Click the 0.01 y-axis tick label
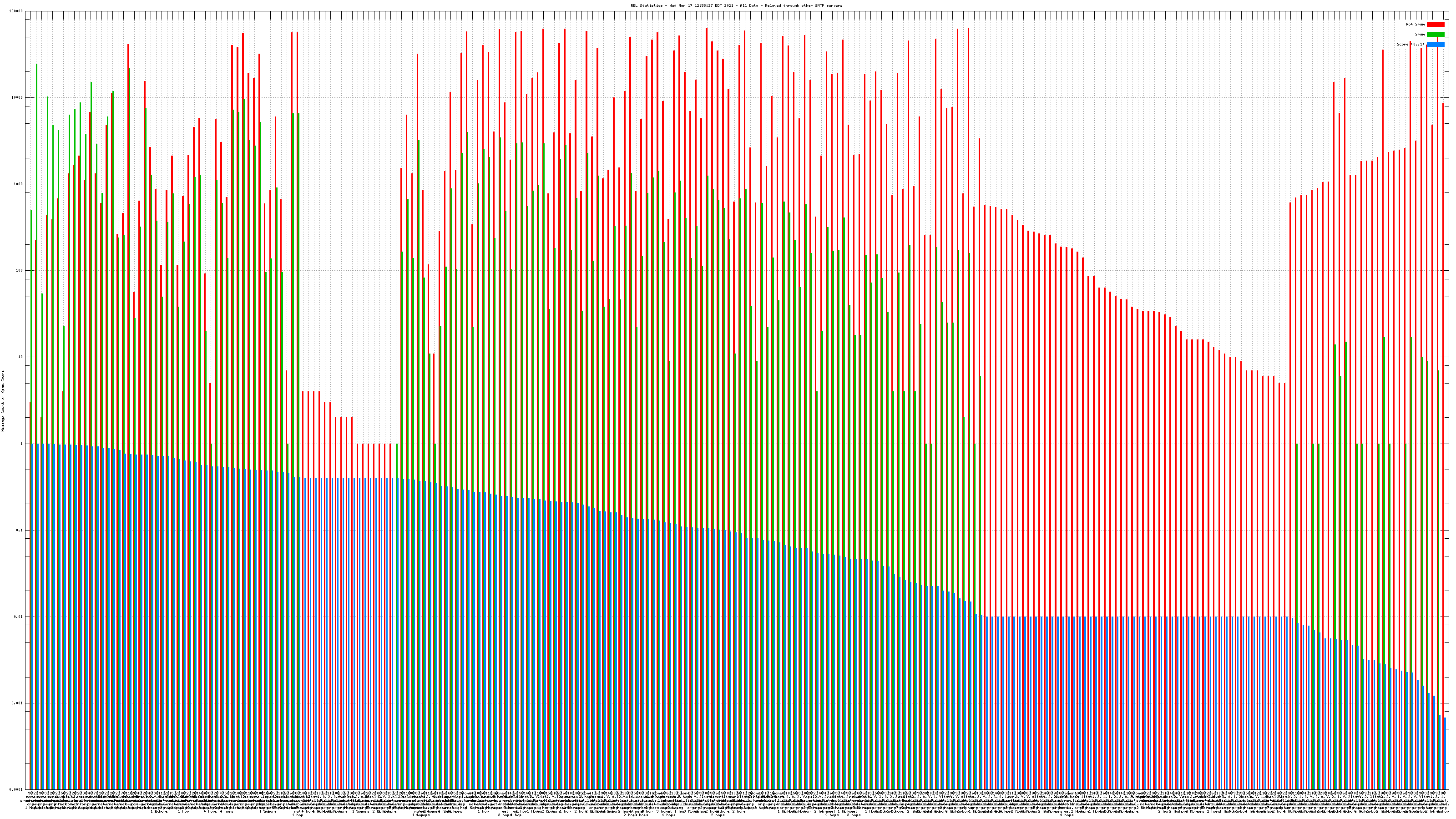 pyautogui.click(x=19, y=617)
